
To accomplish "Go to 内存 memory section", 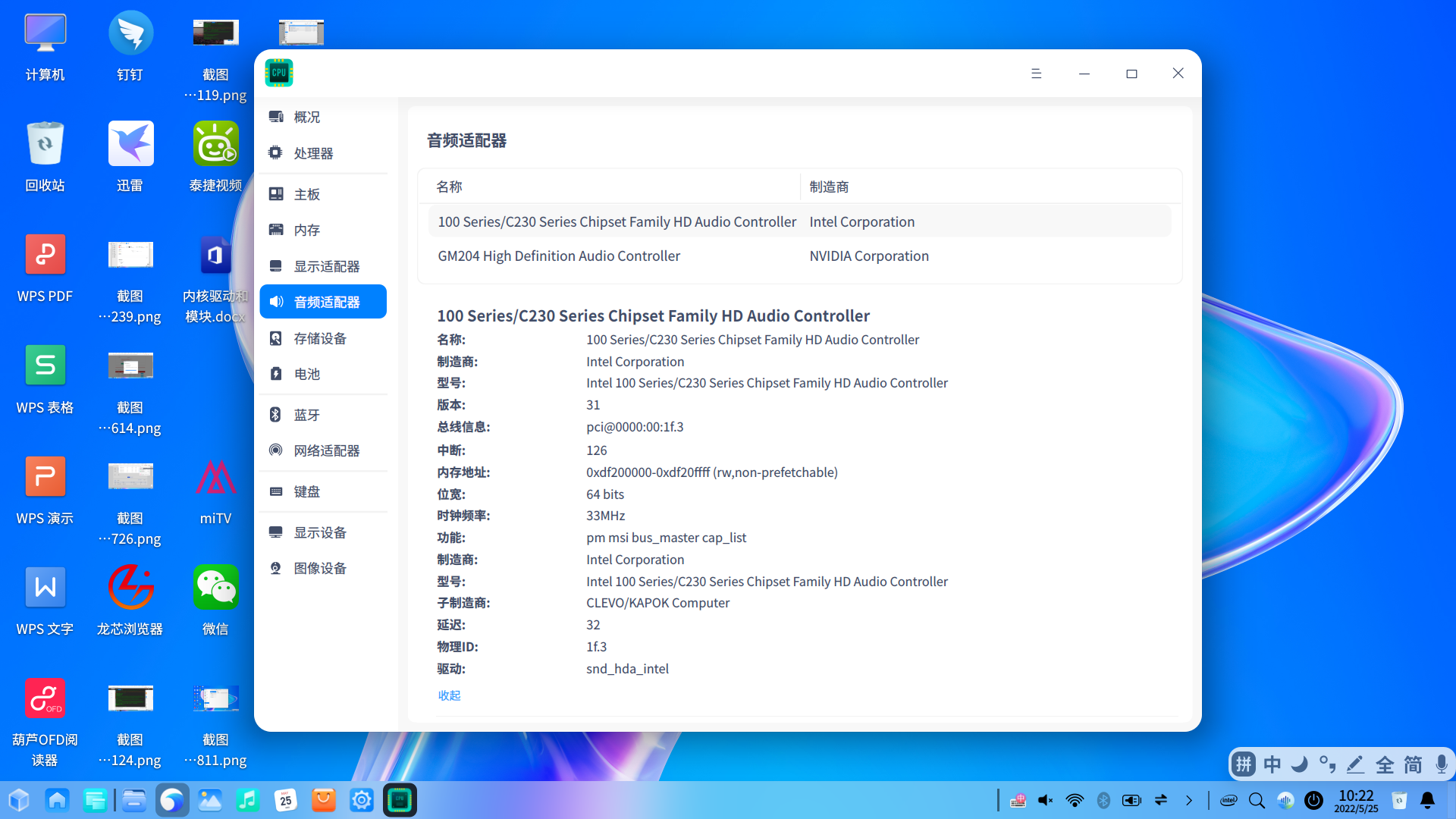I will (323, 230).
